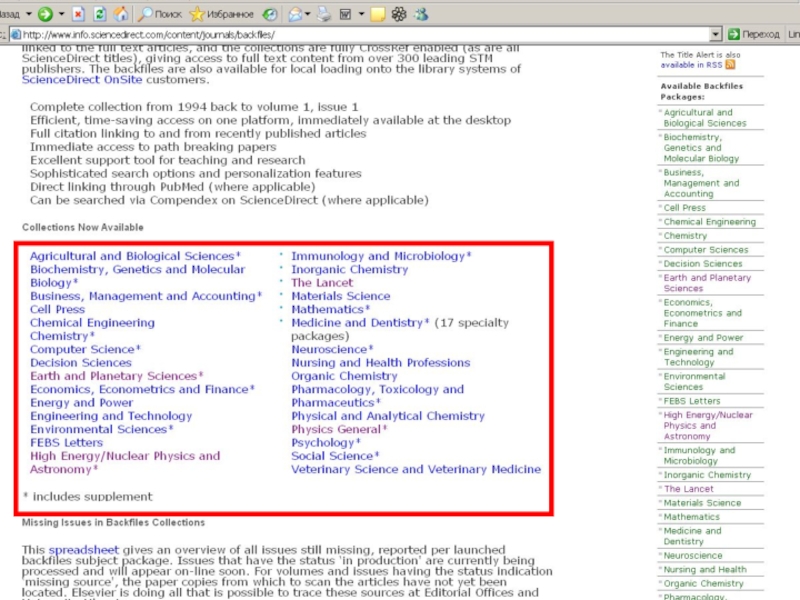Select Cell Press in sidebar packages list

(684, 208)
